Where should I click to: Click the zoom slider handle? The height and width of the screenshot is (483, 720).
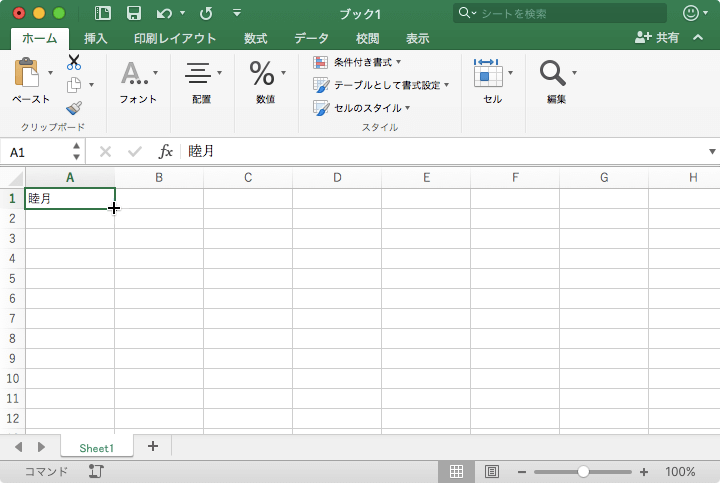pyautogui.click(x=583, y=472)
